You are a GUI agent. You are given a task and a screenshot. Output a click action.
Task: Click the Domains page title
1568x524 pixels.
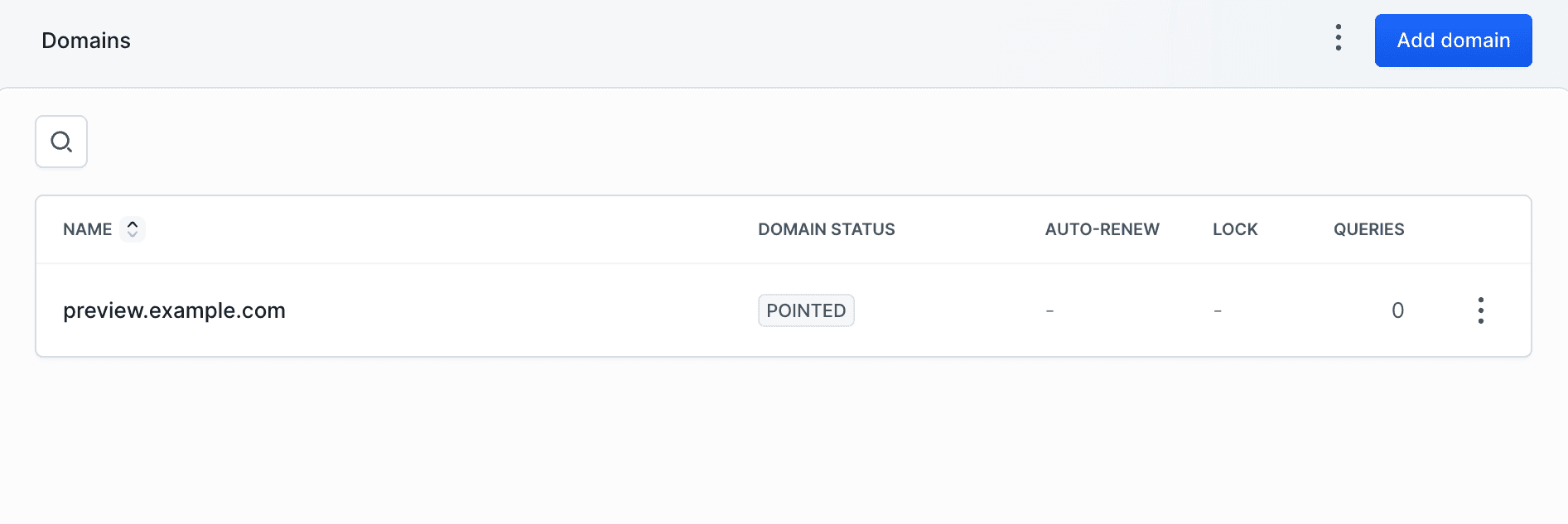pos(86,41)
